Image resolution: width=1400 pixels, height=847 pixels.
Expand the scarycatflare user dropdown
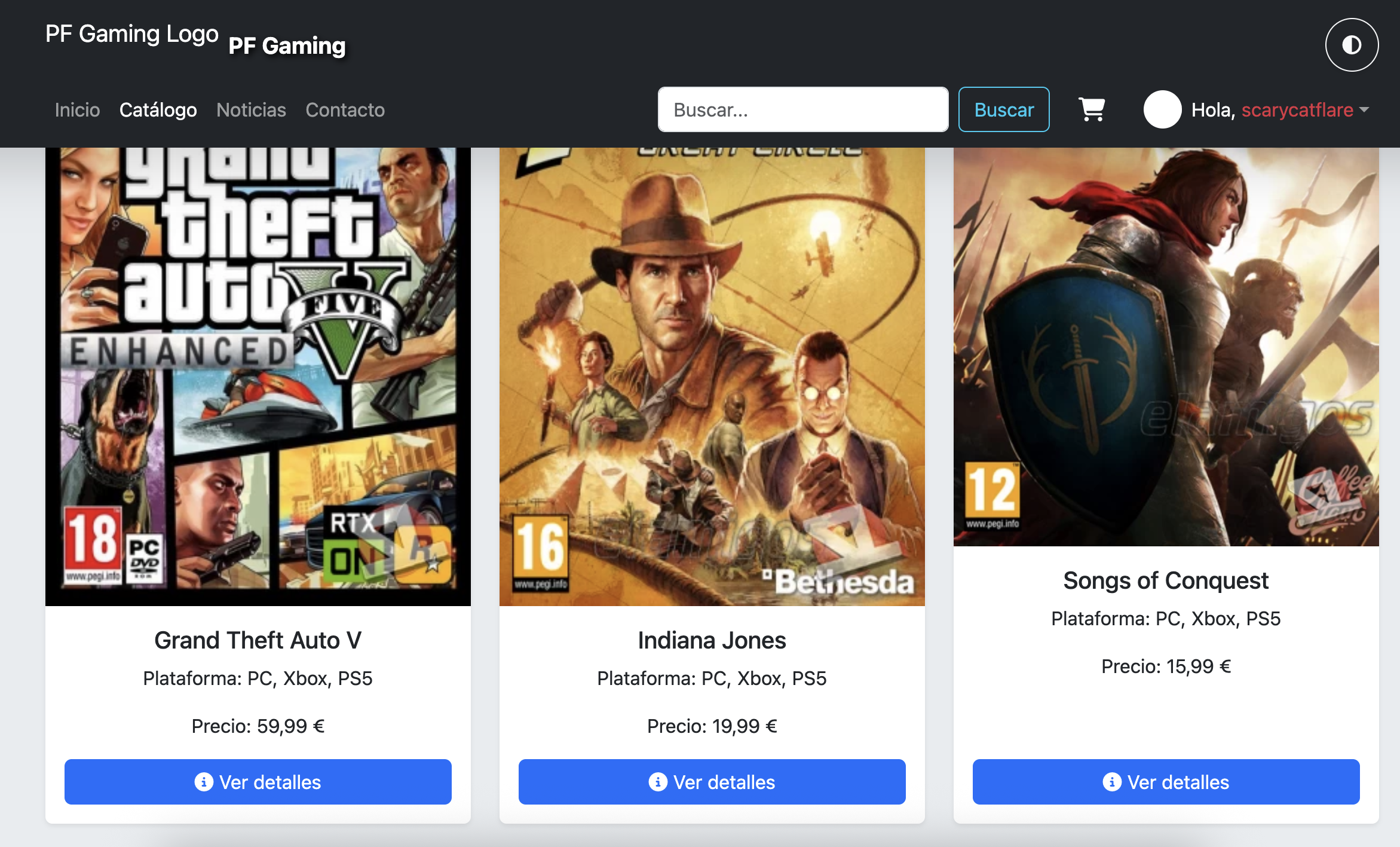tap(1304, 110)
